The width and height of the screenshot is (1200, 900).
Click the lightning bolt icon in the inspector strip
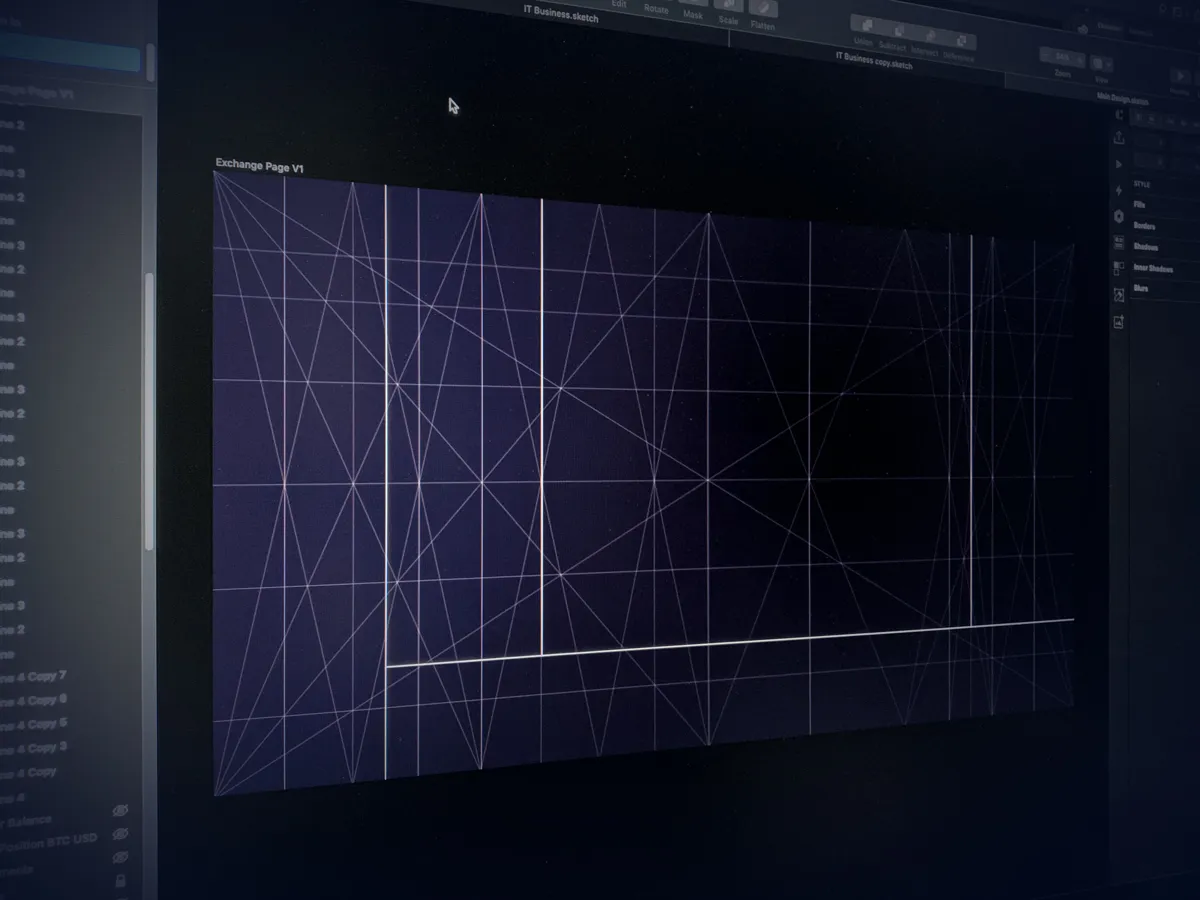pyautogui.click(x=1119, y=190)
